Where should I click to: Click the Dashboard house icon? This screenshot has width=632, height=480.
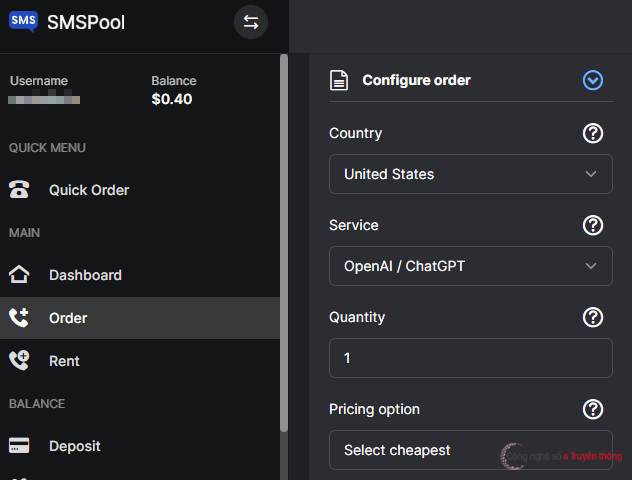click(19, 275)
